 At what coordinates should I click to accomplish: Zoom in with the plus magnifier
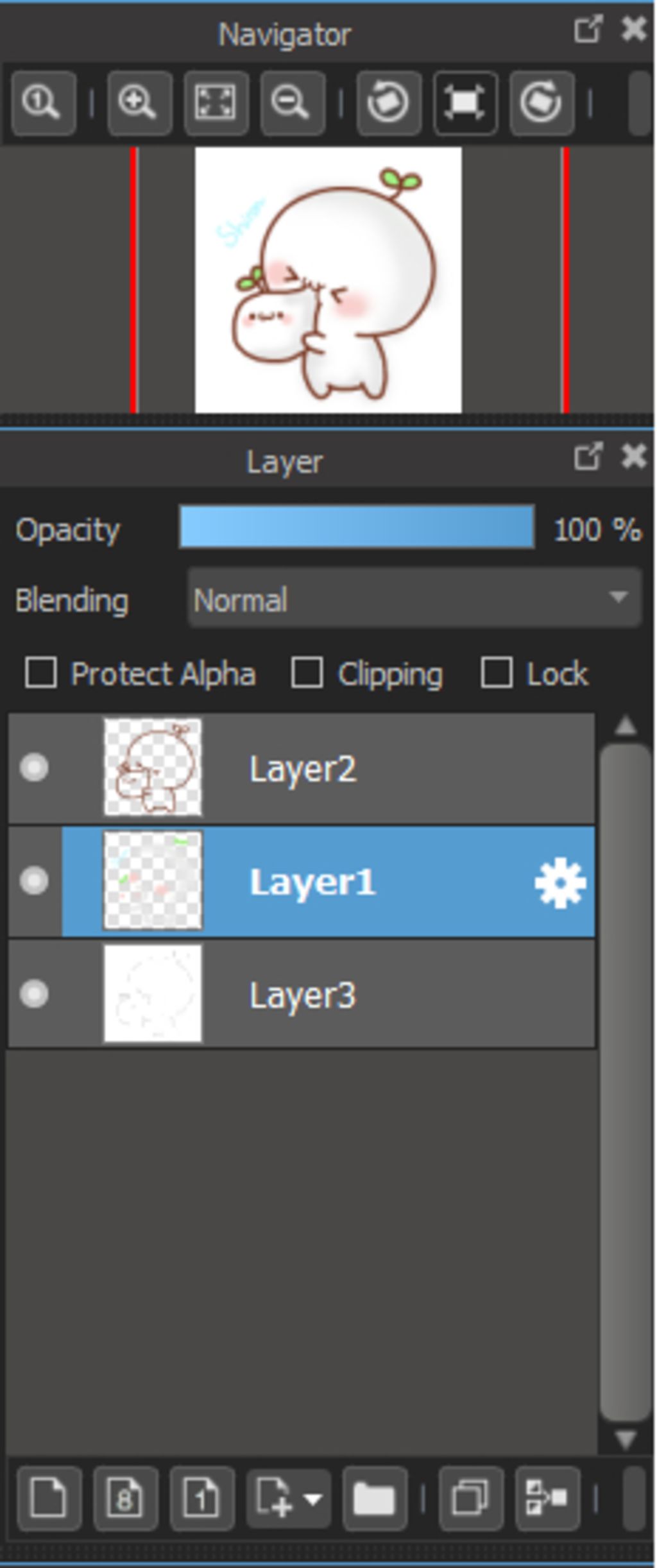click(x=139, y=103)
